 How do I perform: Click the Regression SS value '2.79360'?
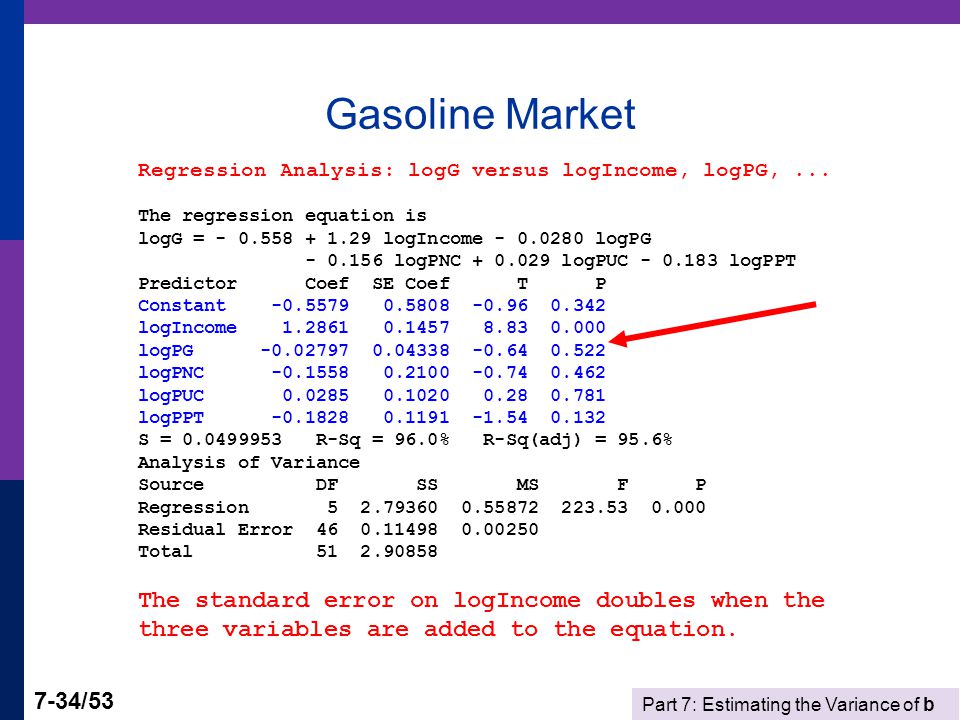click(399, 508)
